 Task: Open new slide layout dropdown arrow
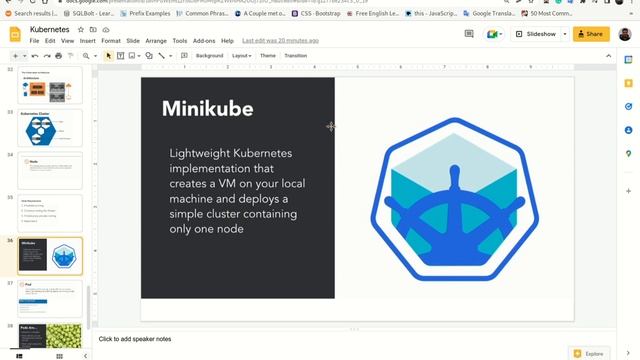pyautogui.click(x=24, y=56)
